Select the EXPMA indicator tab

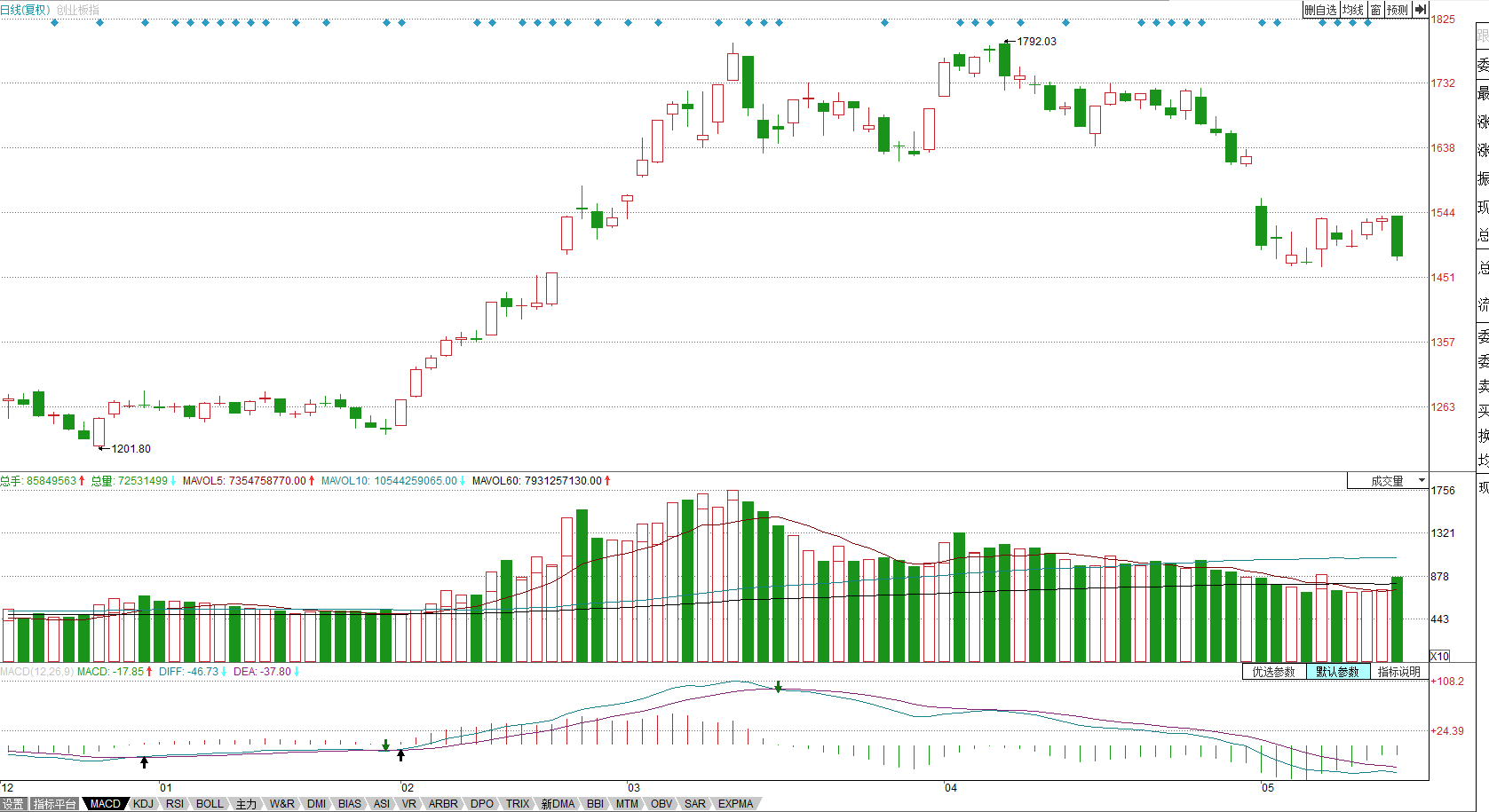click(736, 804)
